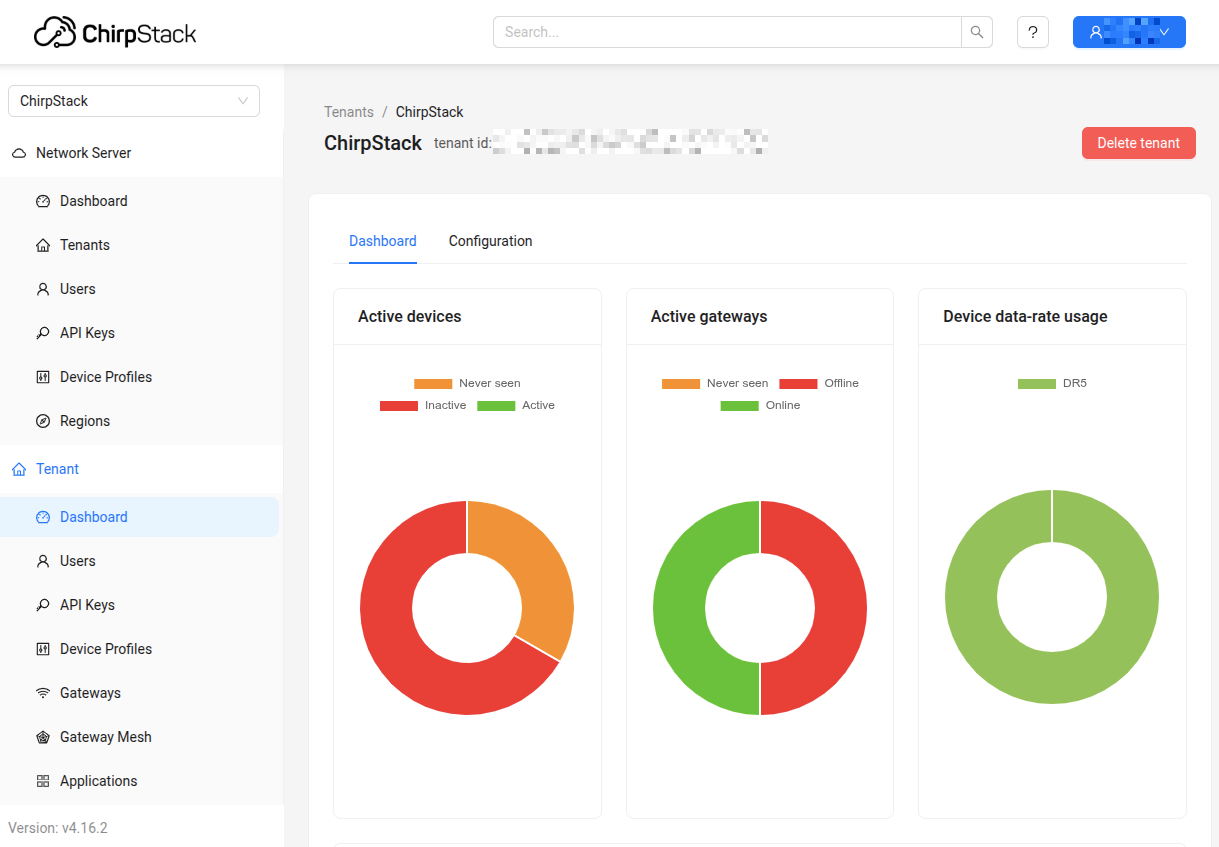
Task: Click the ChirpStack breadcrumb item
Action: pyautogui.click(x=430, y=112)
